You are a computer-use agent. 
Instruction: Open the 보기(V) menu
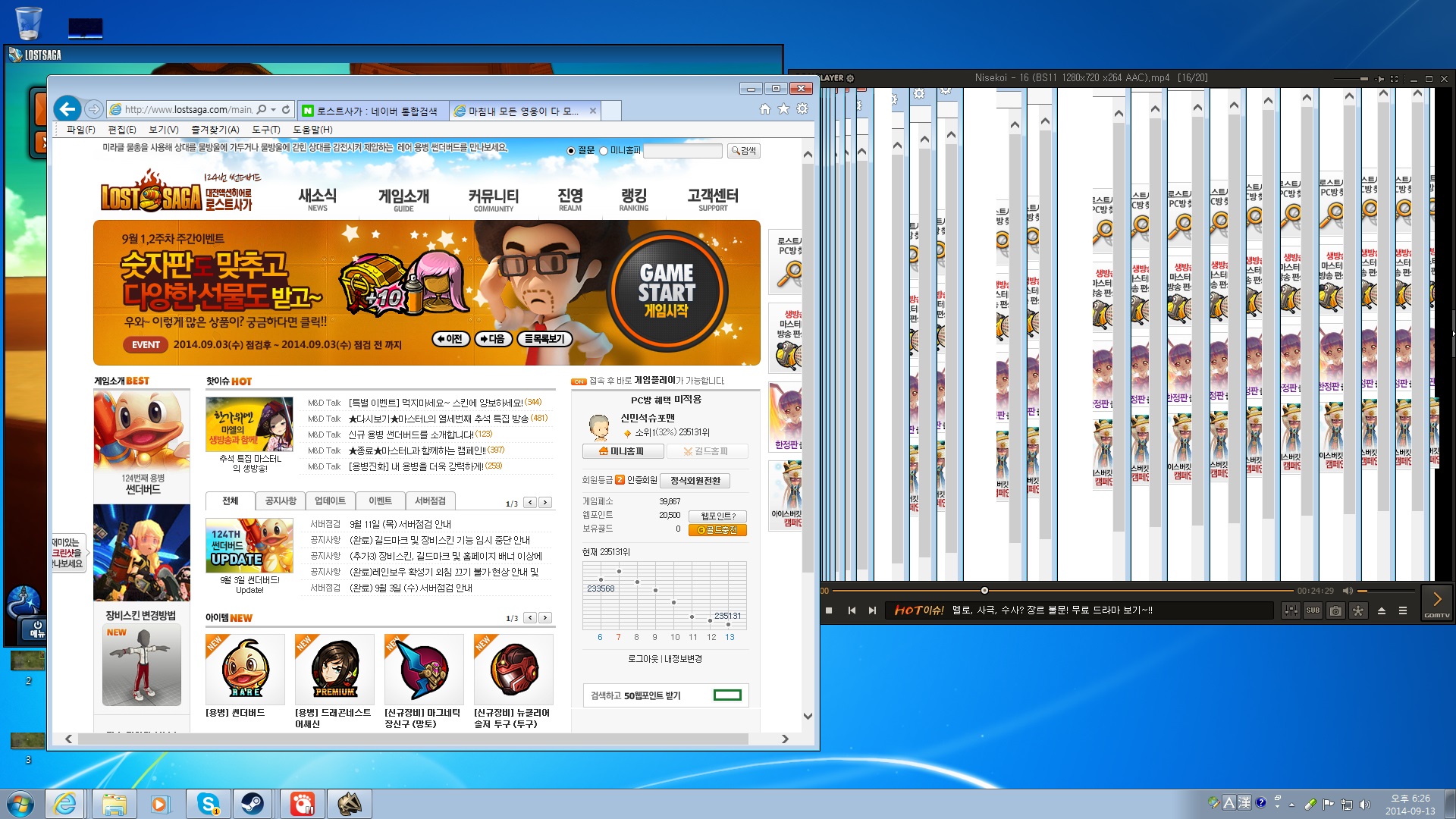click(x=164, y=130)
